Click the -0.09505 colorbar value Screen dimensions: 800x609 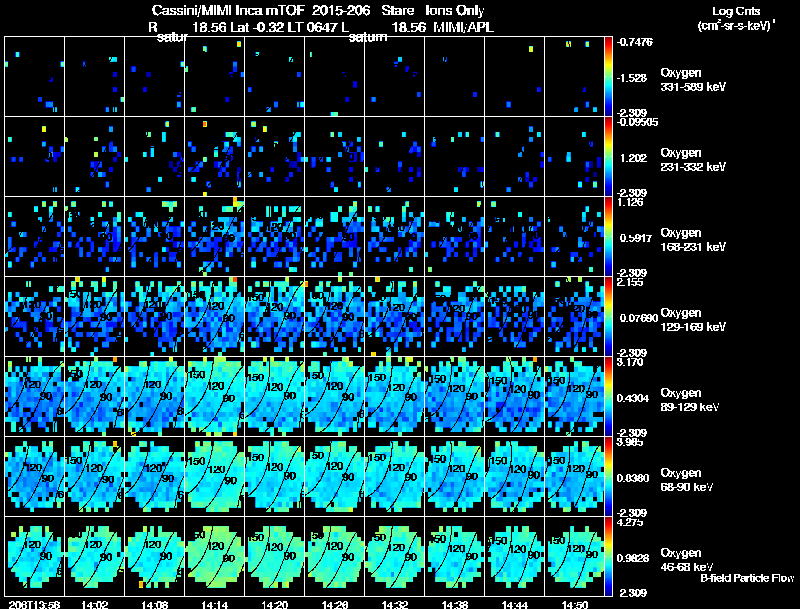coord(637,122)
